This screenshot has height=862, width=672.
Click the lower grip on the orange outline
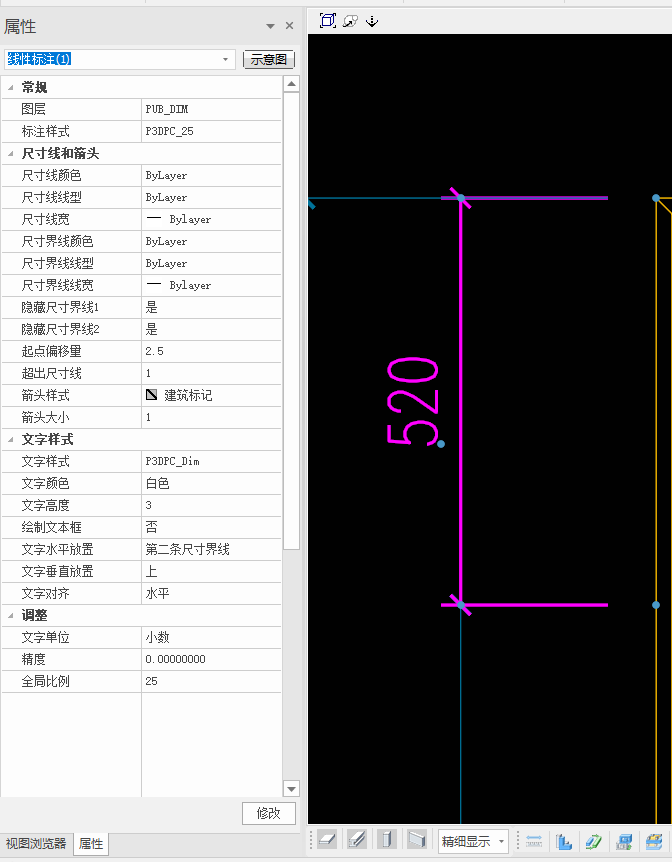(656, 605)
